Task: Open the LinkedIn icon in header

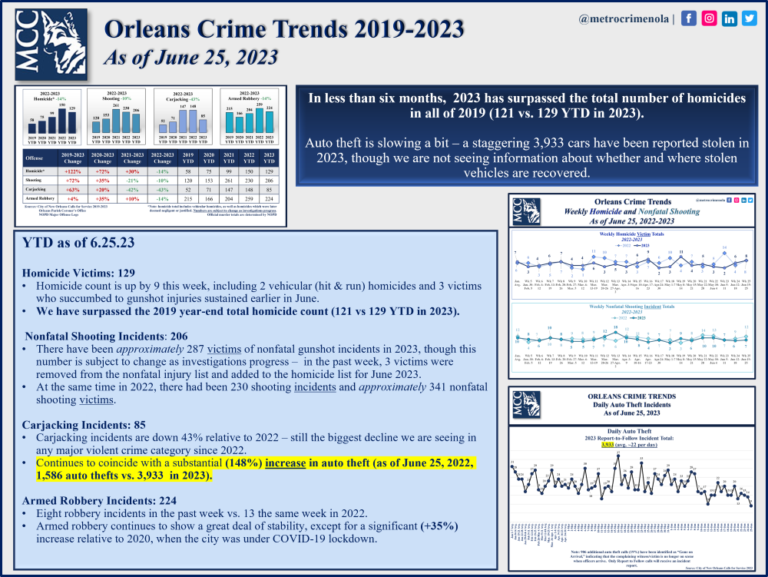Action: click(x=731, y=19)
